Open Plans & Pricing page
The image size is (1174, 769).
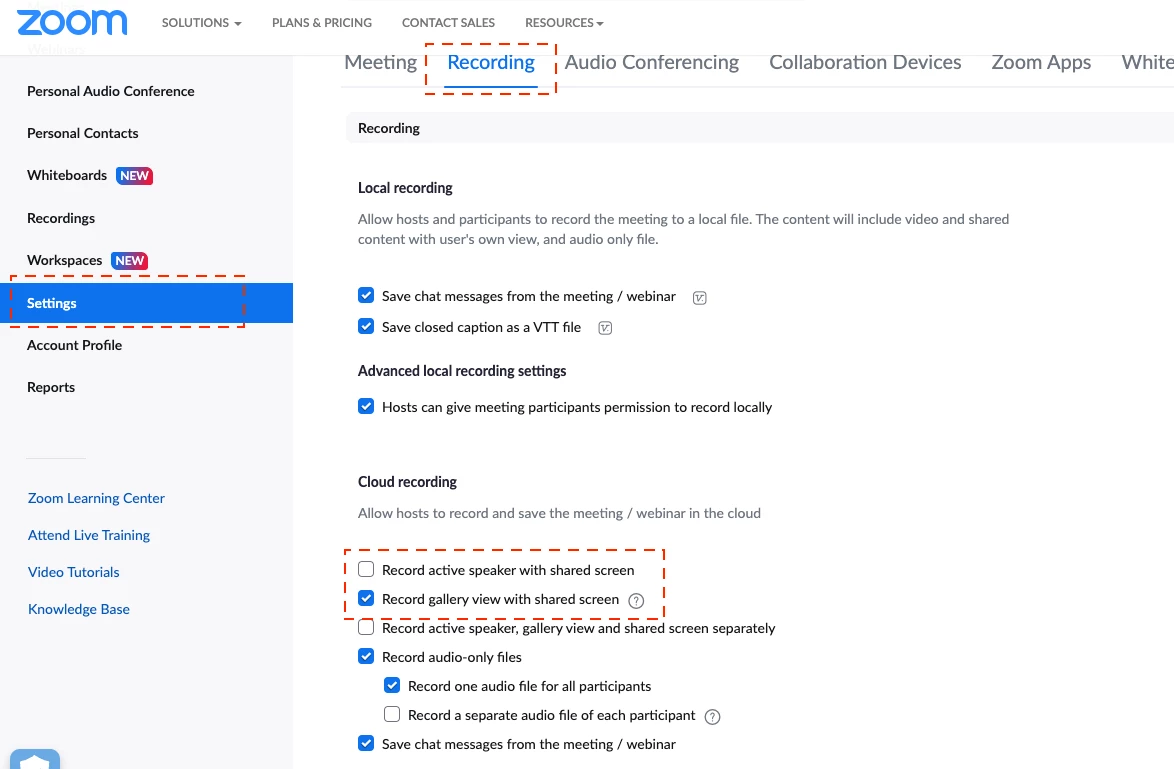click(x=322, y=23)
